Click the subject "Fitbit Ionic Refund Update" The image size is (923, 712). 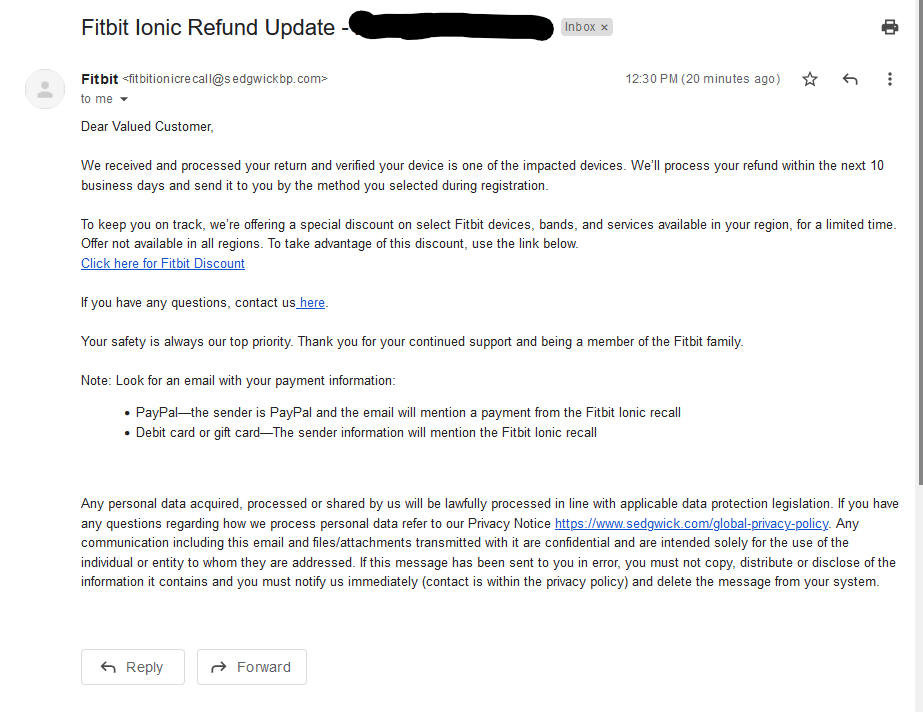[208, 28]
